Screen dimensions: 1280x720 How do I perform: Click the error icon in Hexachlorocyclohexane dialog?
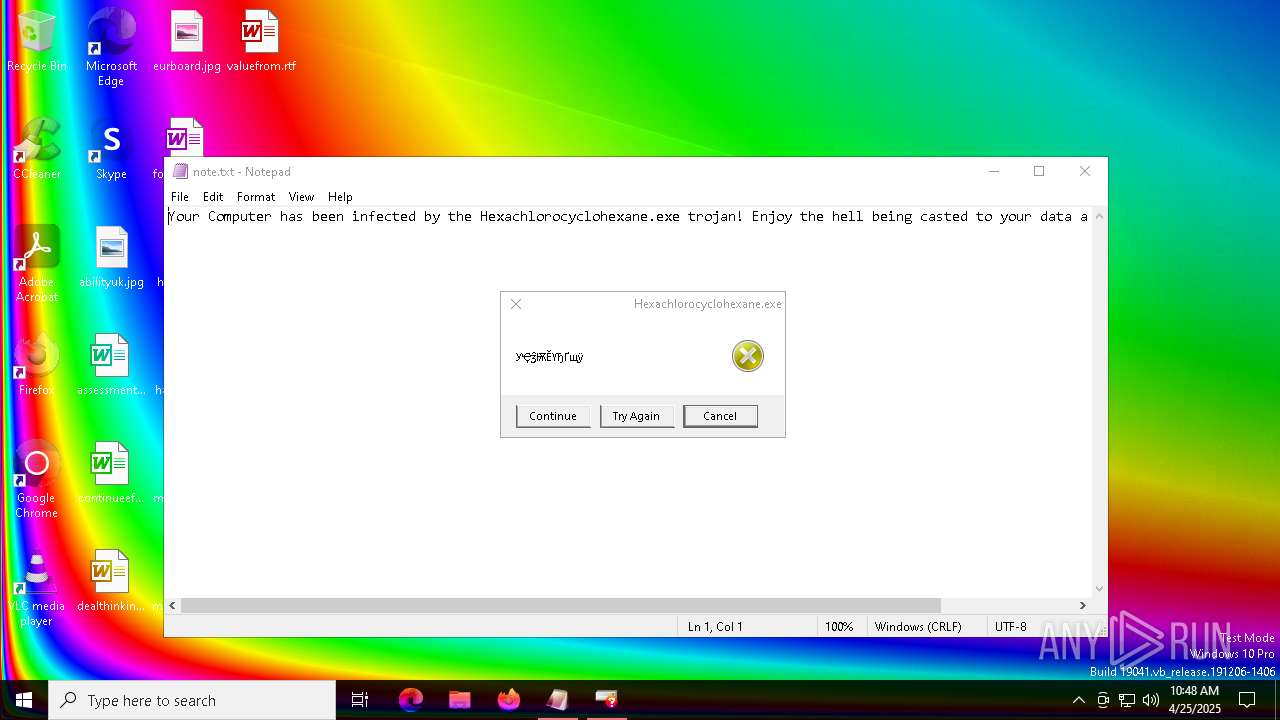pyautogui.click(x=747, y=356)
